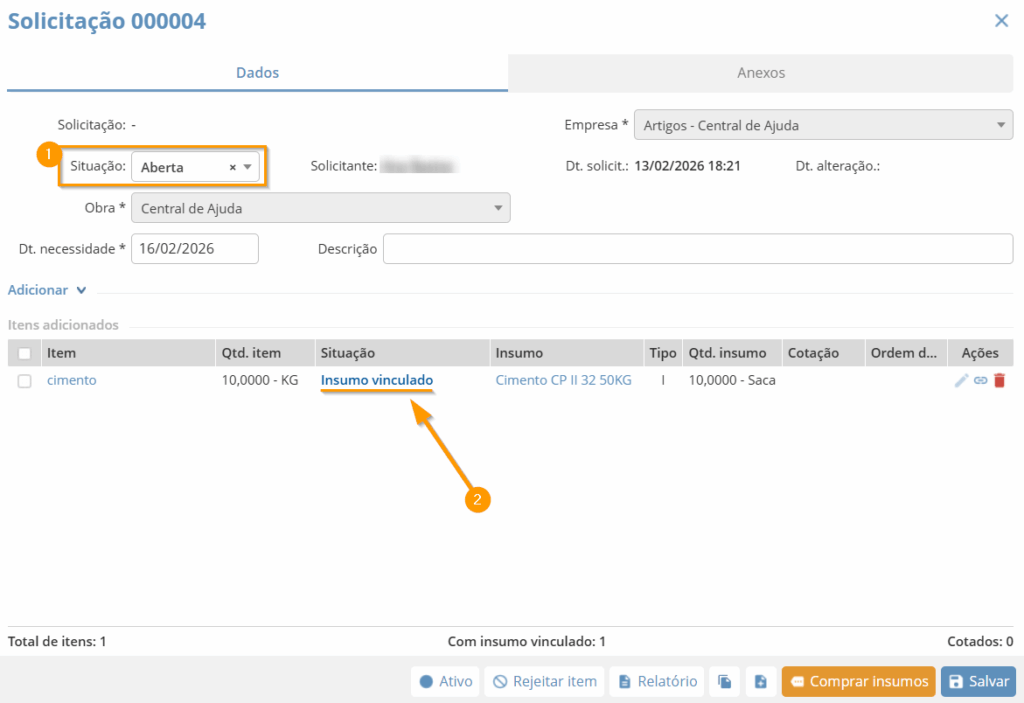Viewport: 1024px width, 703px height.
Task: Expand the Obra dropdown
Action: tap(320, 209)
